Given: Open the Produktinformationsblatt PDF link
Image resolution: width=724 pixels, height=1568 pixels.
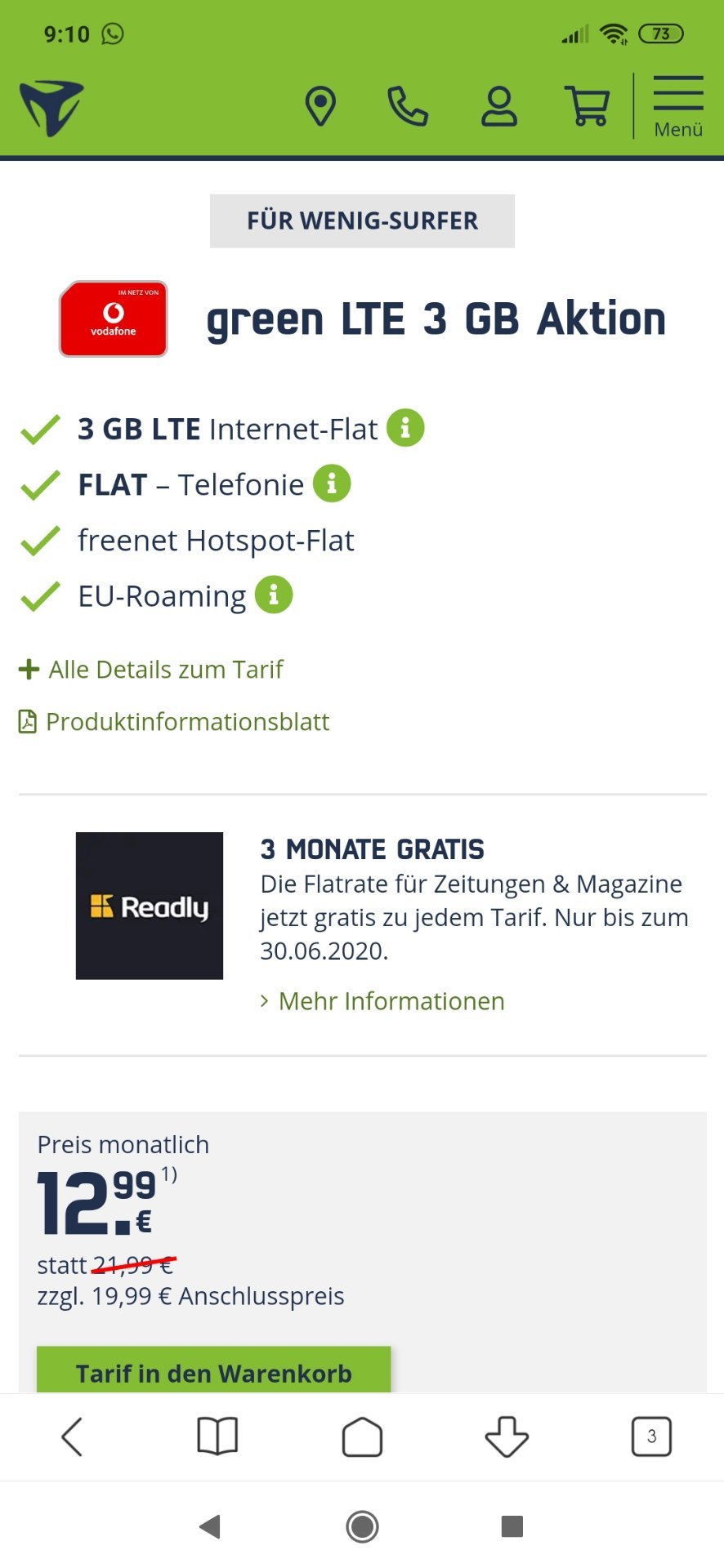Looking at the screenshot, I should tap(174, 722).
